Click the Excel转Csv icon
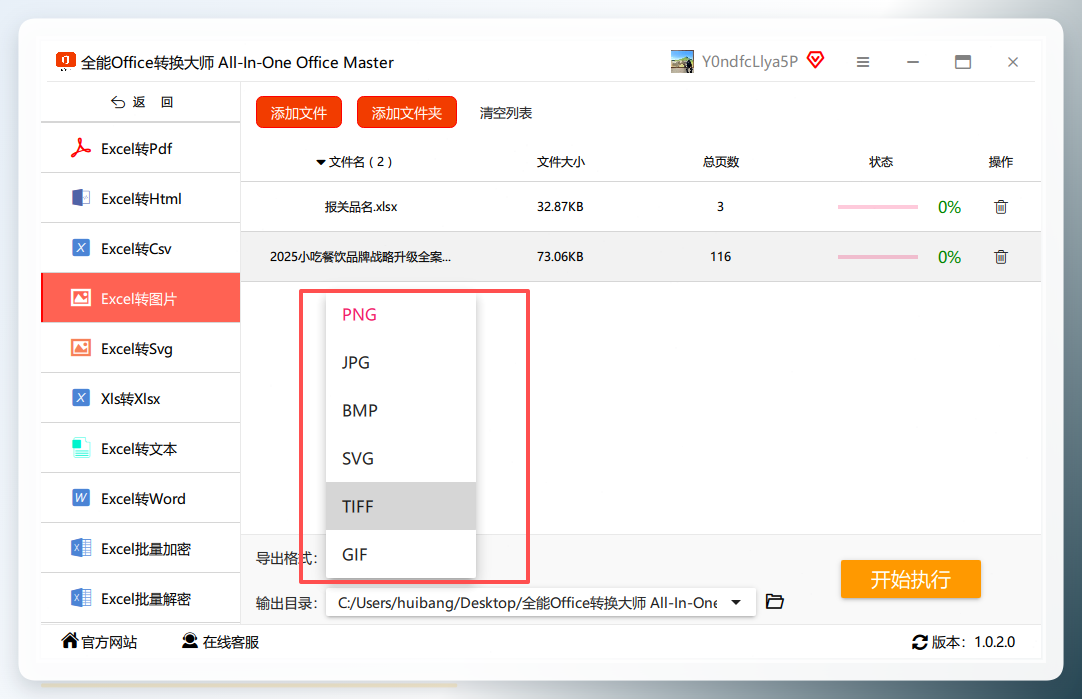Screen dimensions: 1082x699 (x=81, y=248)
